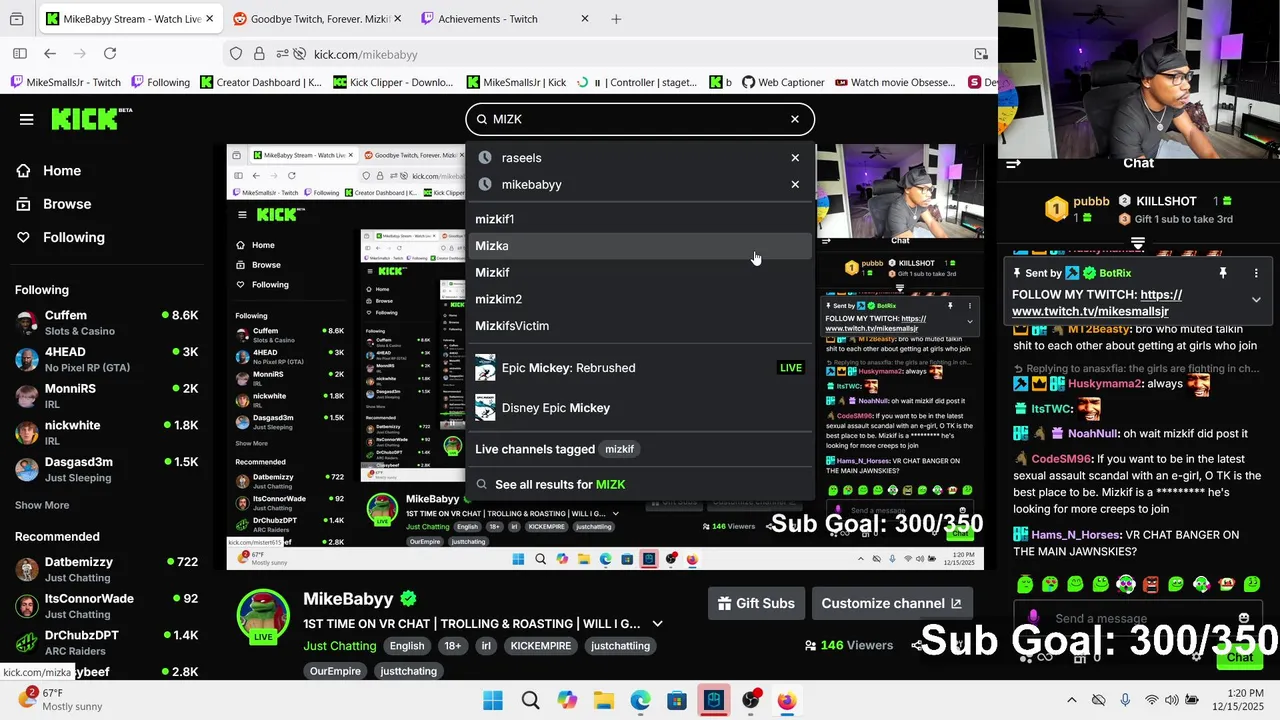
Task: Click the Customize channel button
Action: tap(891, 603)
